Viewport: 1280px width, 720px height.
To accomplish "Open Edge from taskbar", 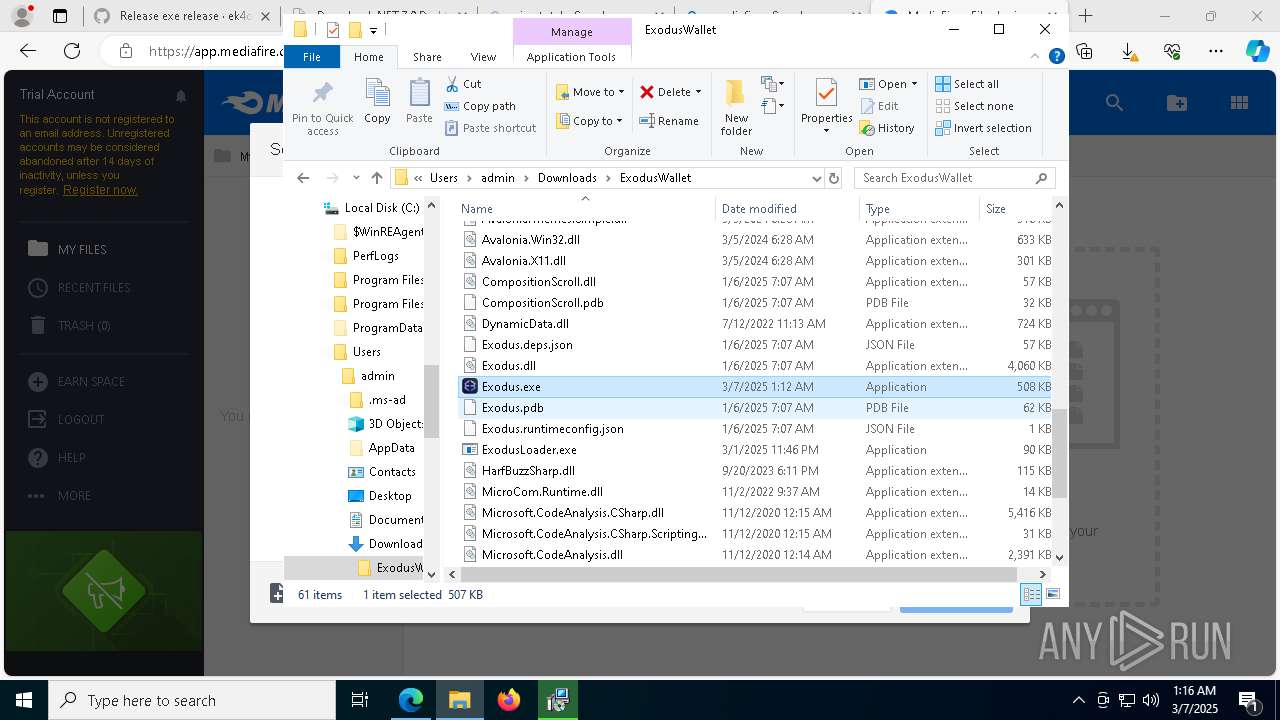I will click(x=411, y=700).
